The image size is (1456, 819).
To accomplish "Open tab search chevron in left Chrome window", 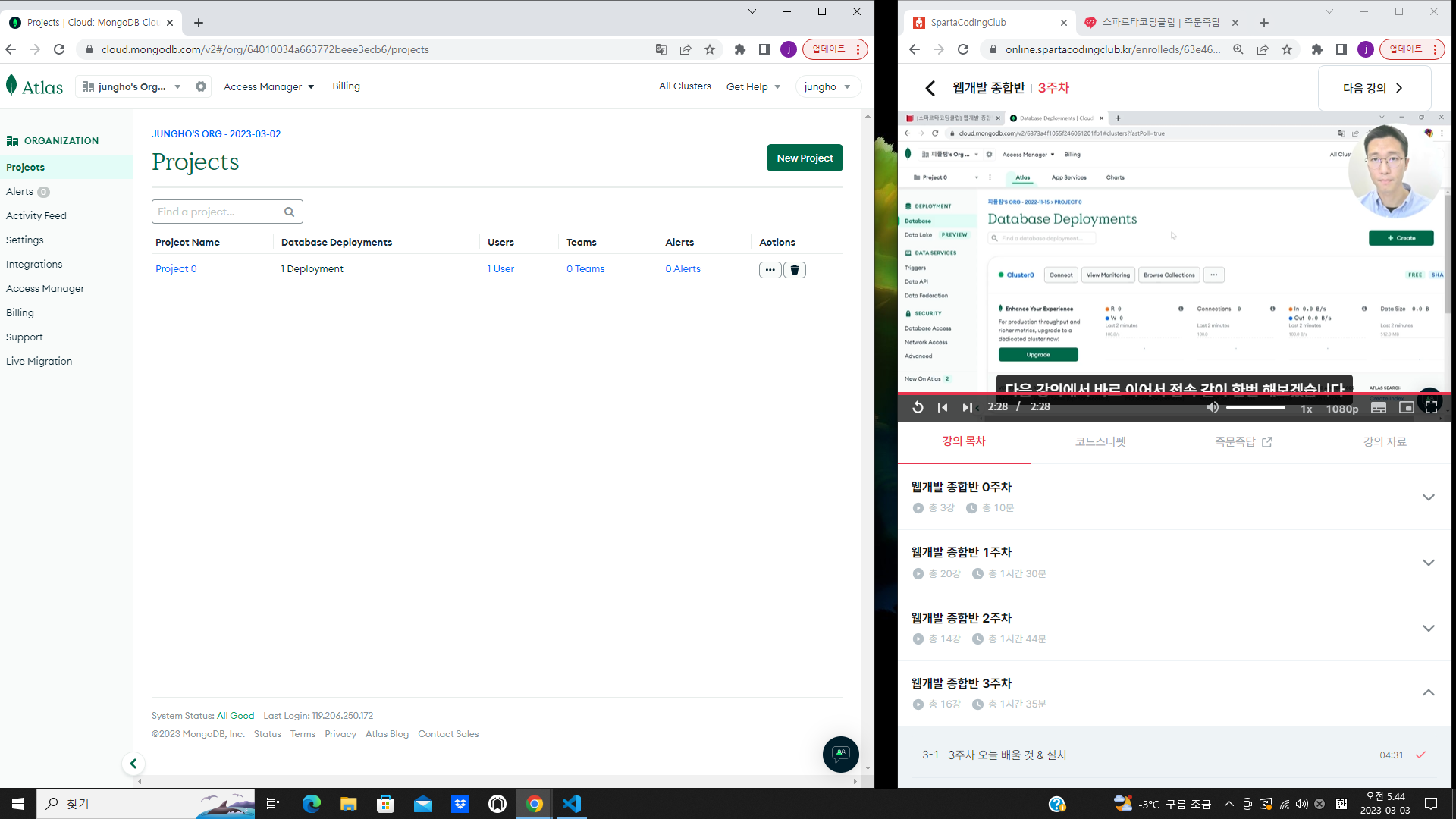I will 752,11.
